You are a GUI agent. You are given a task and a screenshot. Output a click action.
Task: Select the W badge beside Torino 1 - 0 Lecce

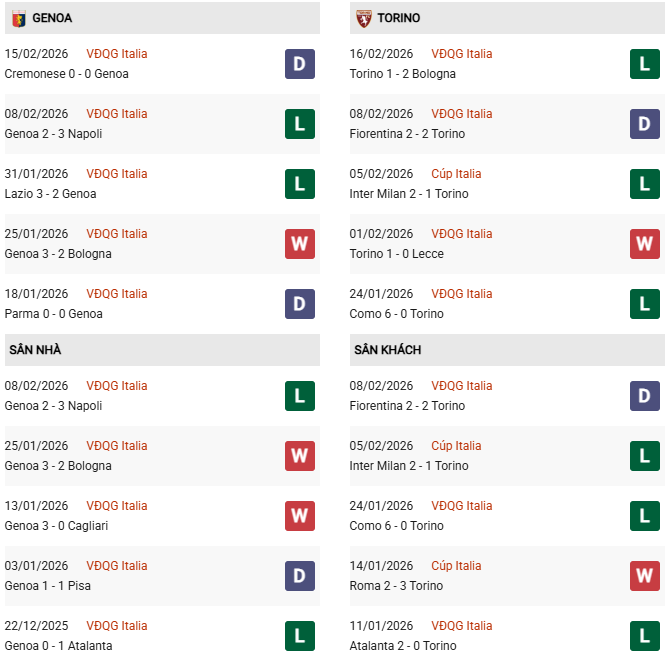coord(645,244)
